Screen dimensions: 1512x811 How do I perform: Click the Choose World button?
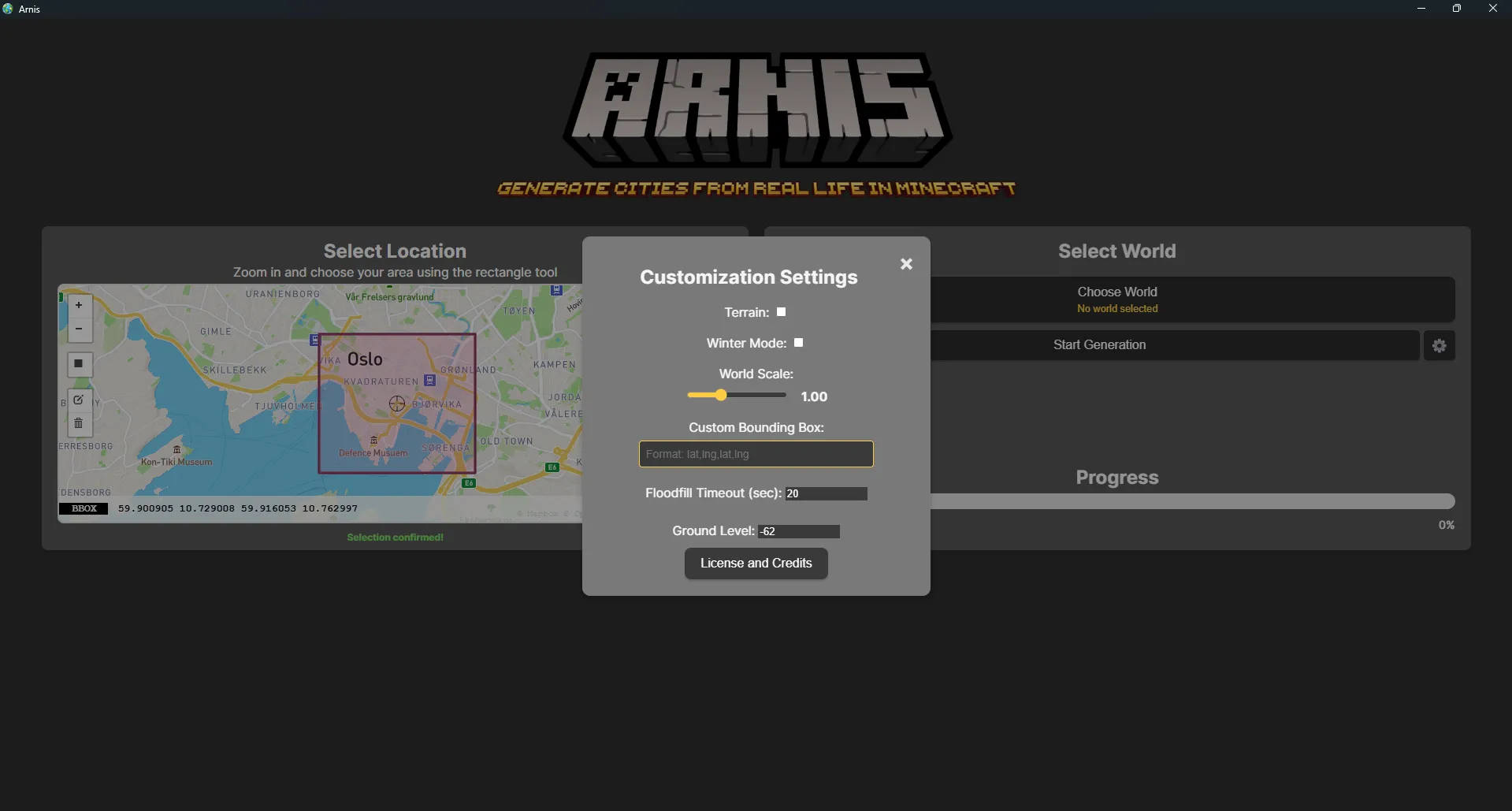(1116, 299)
